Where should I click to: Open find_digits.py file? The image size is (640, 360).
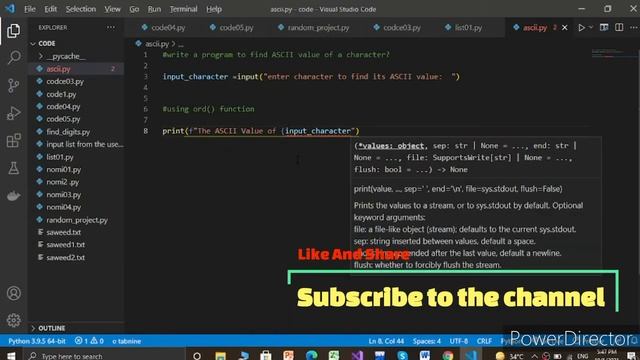click(68, 132)
